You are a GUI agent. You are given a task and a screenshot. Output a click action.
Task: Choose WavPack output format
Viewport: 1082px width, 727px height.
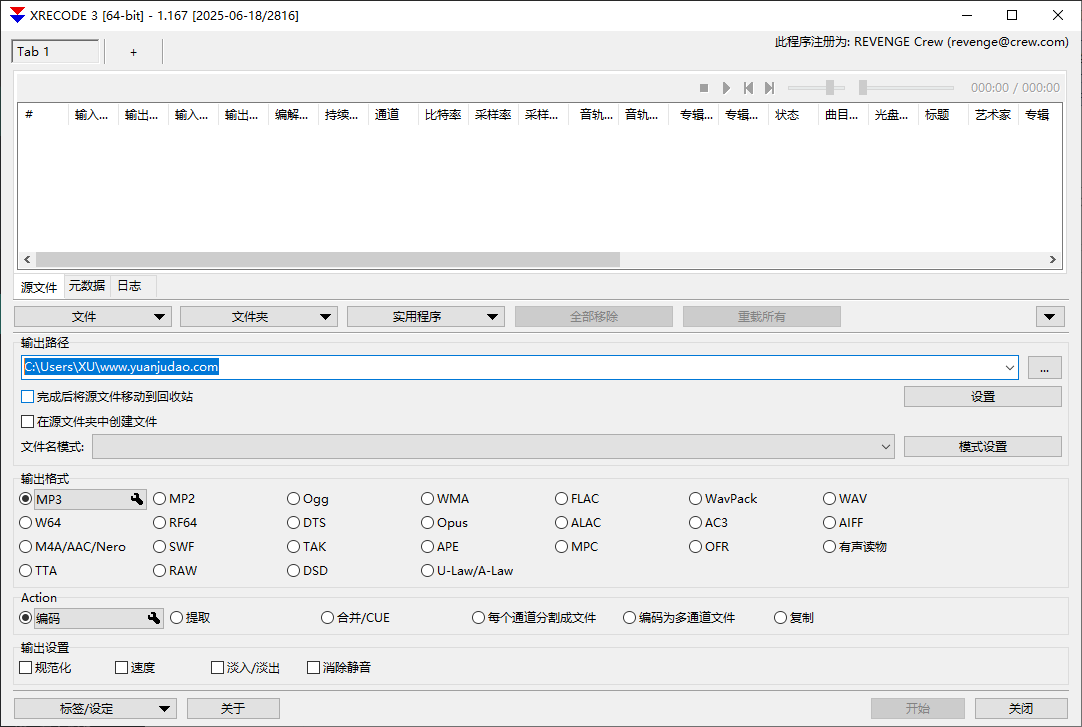[722, 499]
